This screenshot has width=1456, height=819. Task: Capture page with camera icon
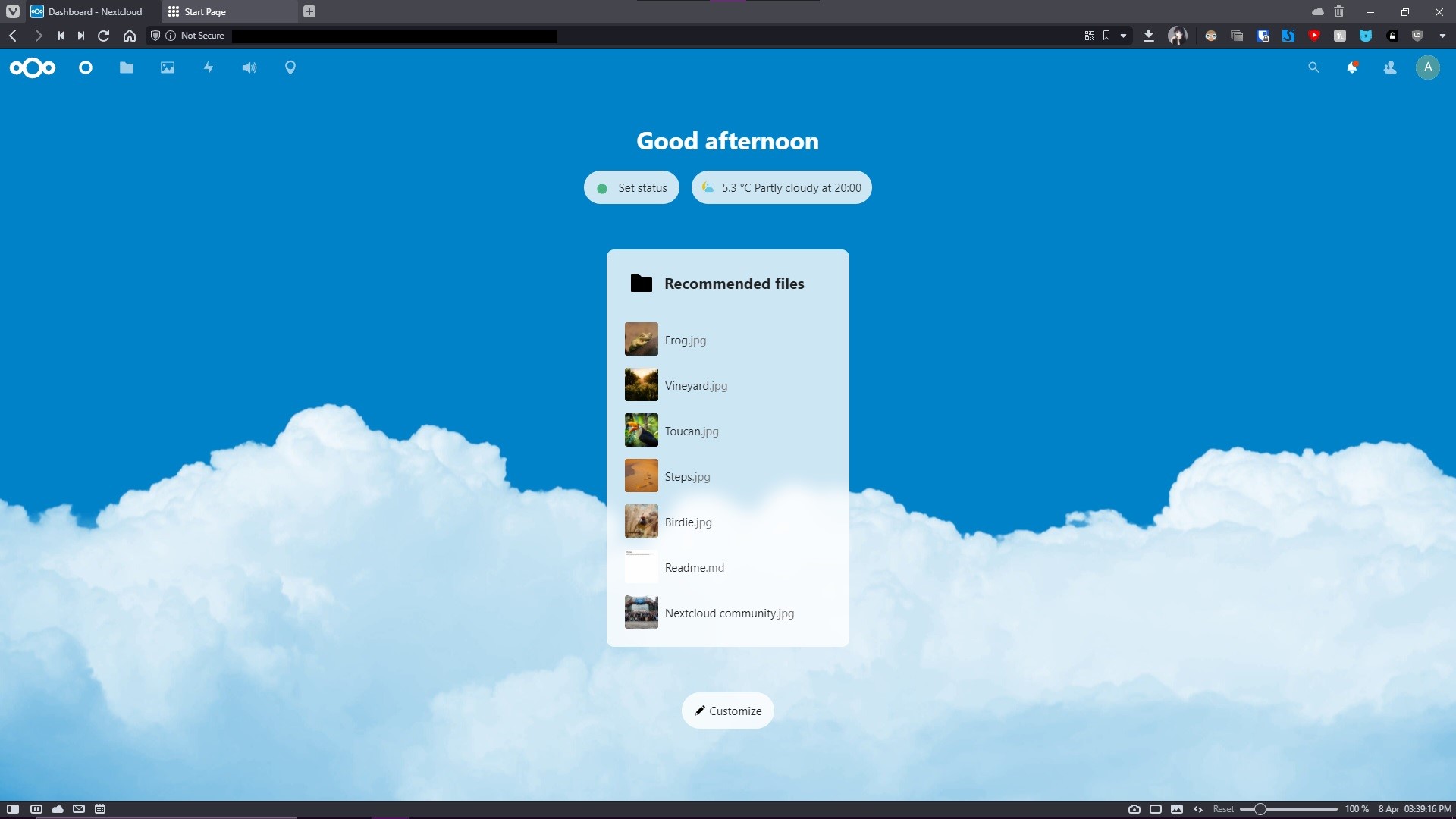pyautogui.click(x=1134, y=809)
